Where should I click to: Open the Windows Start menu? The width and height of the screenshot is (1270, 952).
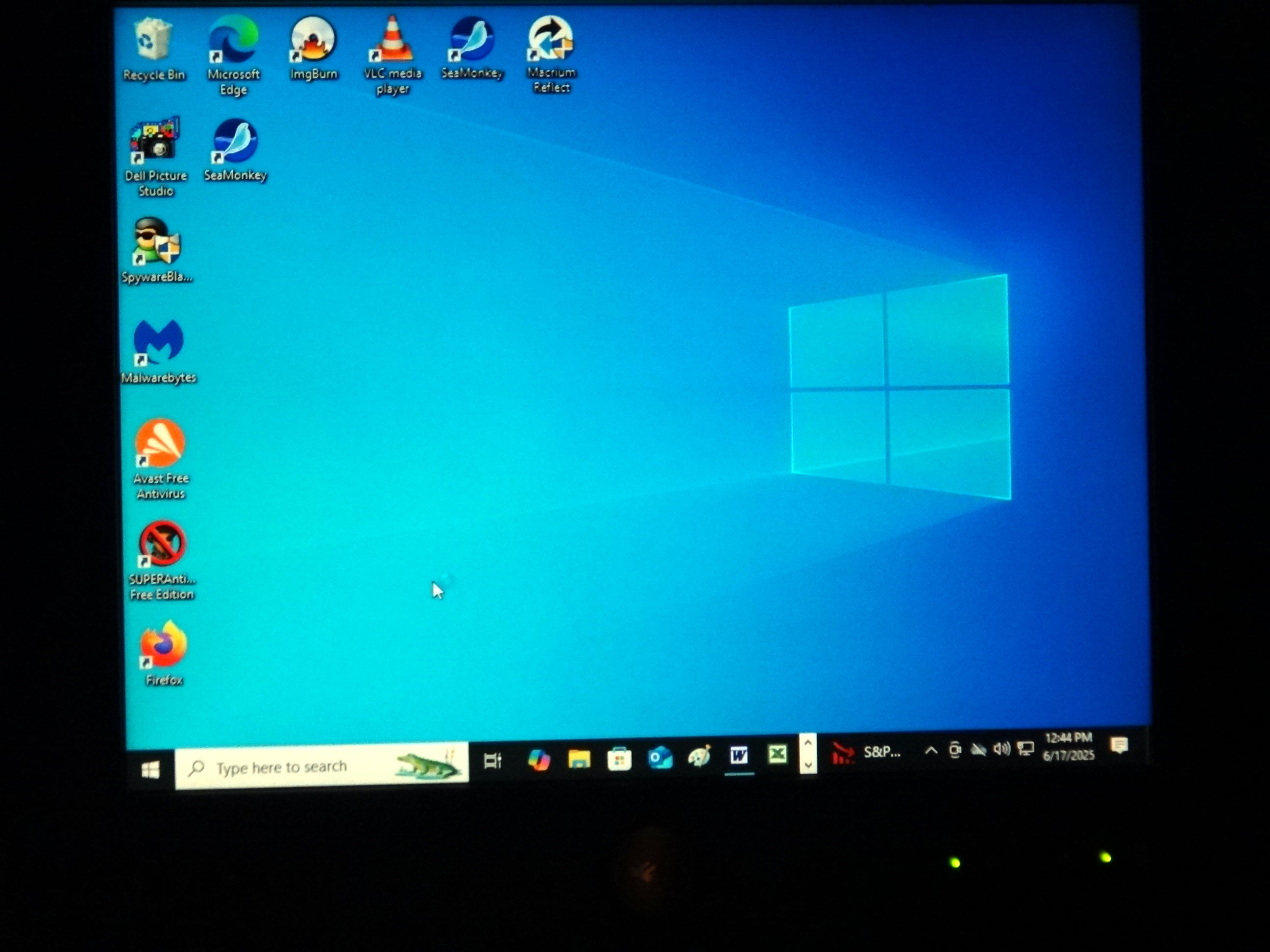pyautogui.click(x=150, y=770)
